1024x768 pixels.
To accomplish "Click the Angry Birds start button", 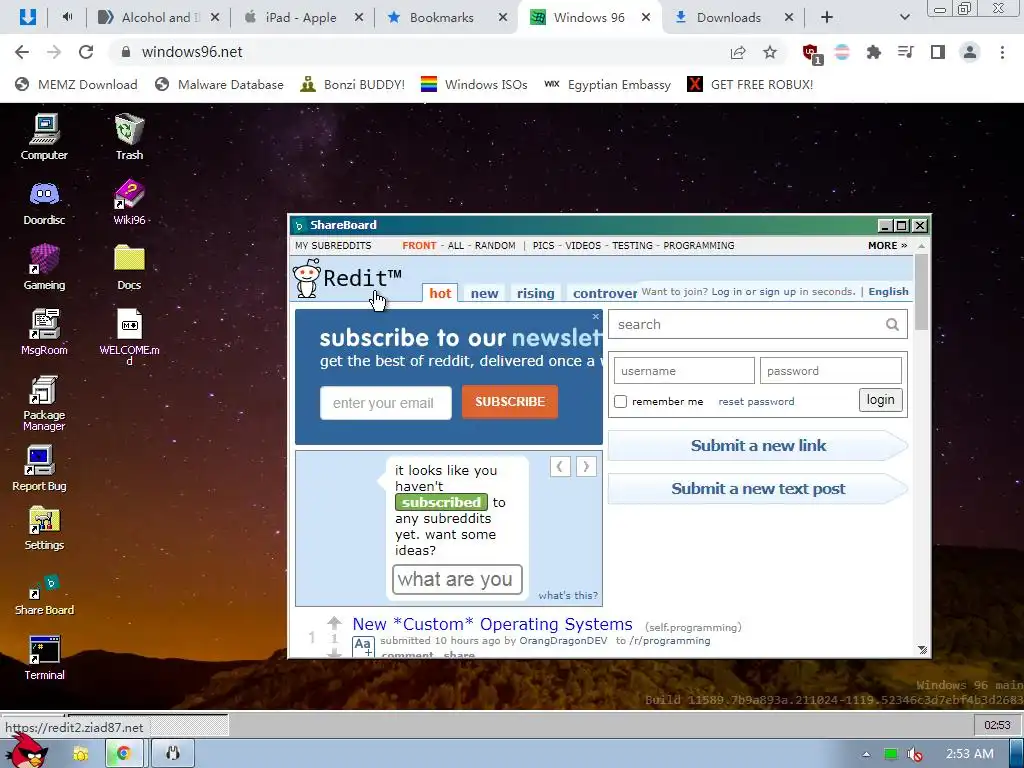I will (29, 752).
